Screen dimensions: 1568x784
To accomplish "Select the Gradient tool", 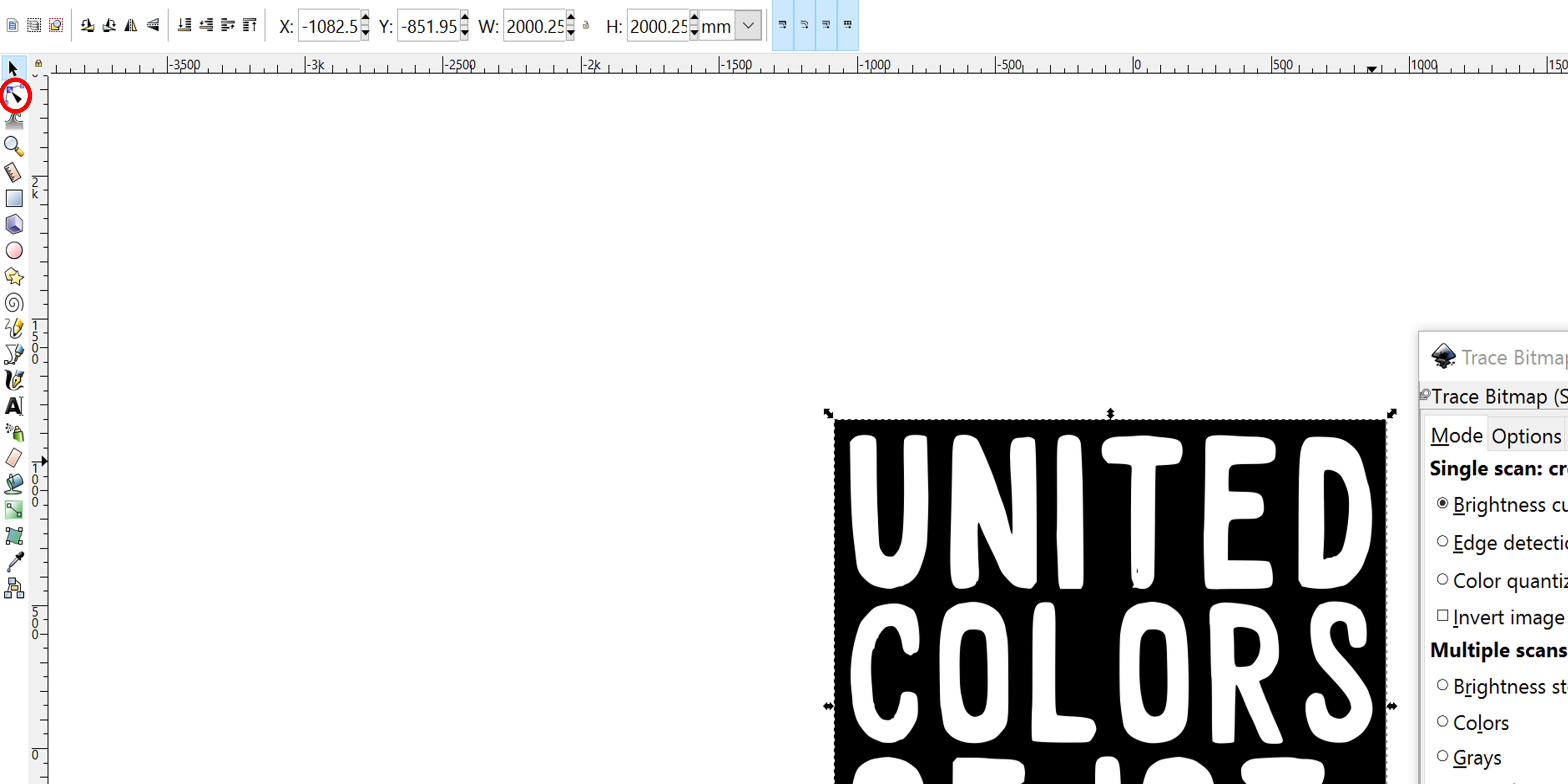I will pos(14,510).
